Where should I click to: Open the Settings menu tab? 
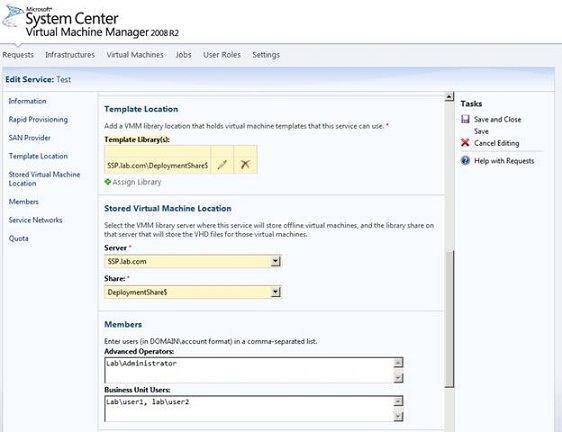[x=266, y=55]
